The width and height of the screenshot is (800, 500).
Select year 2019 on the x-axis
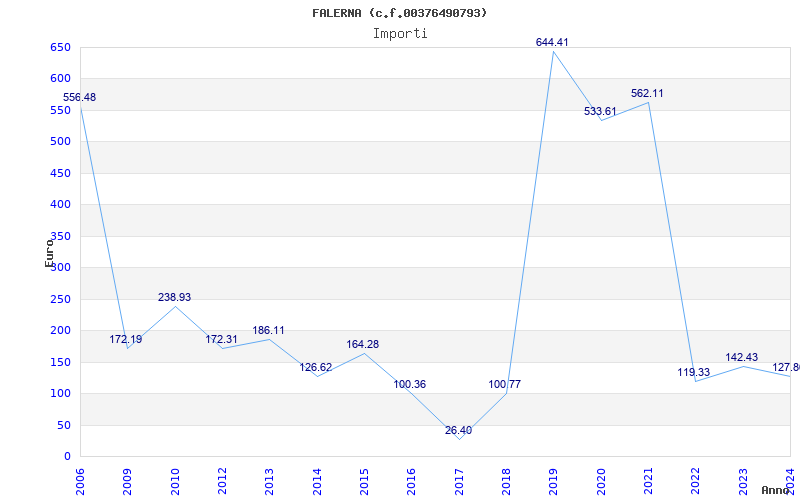pos(553,480)
